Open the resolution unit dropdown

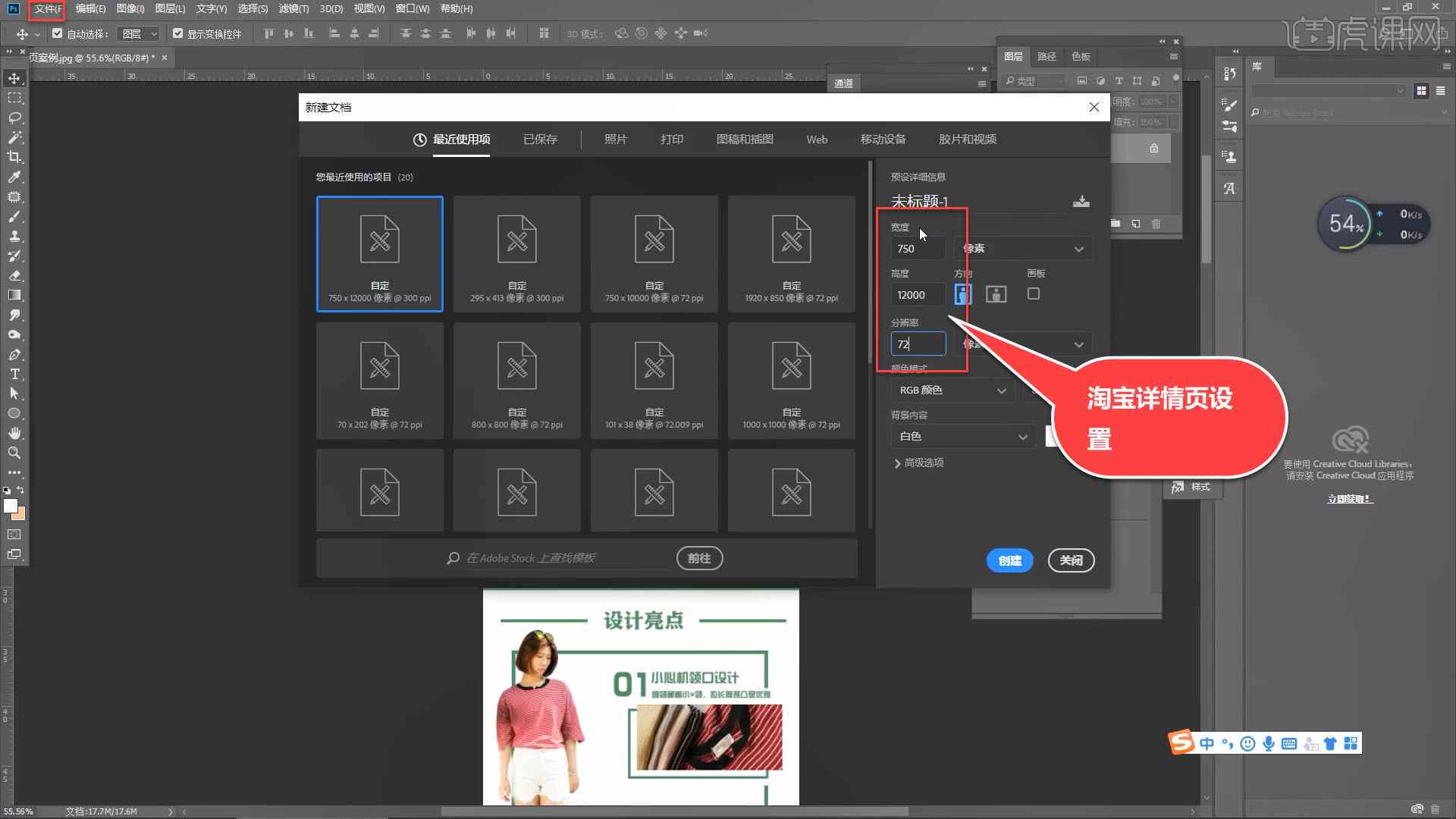pyautogui.click(x=1023, y=344)
